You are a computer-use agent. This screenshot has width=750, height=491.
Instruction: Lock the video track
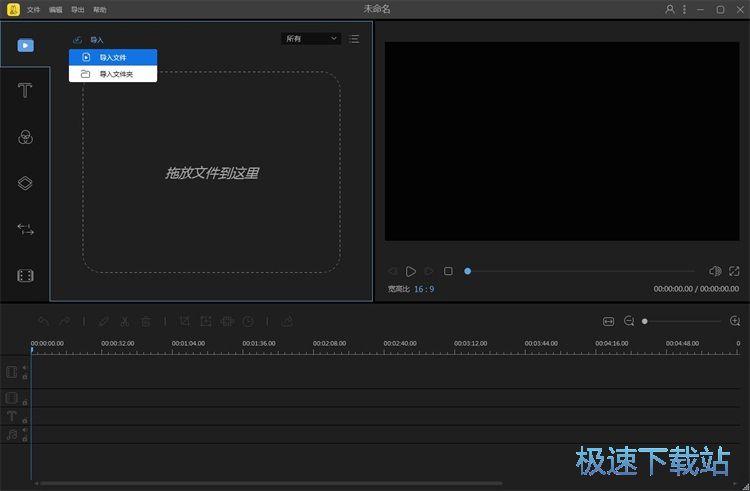25,377
